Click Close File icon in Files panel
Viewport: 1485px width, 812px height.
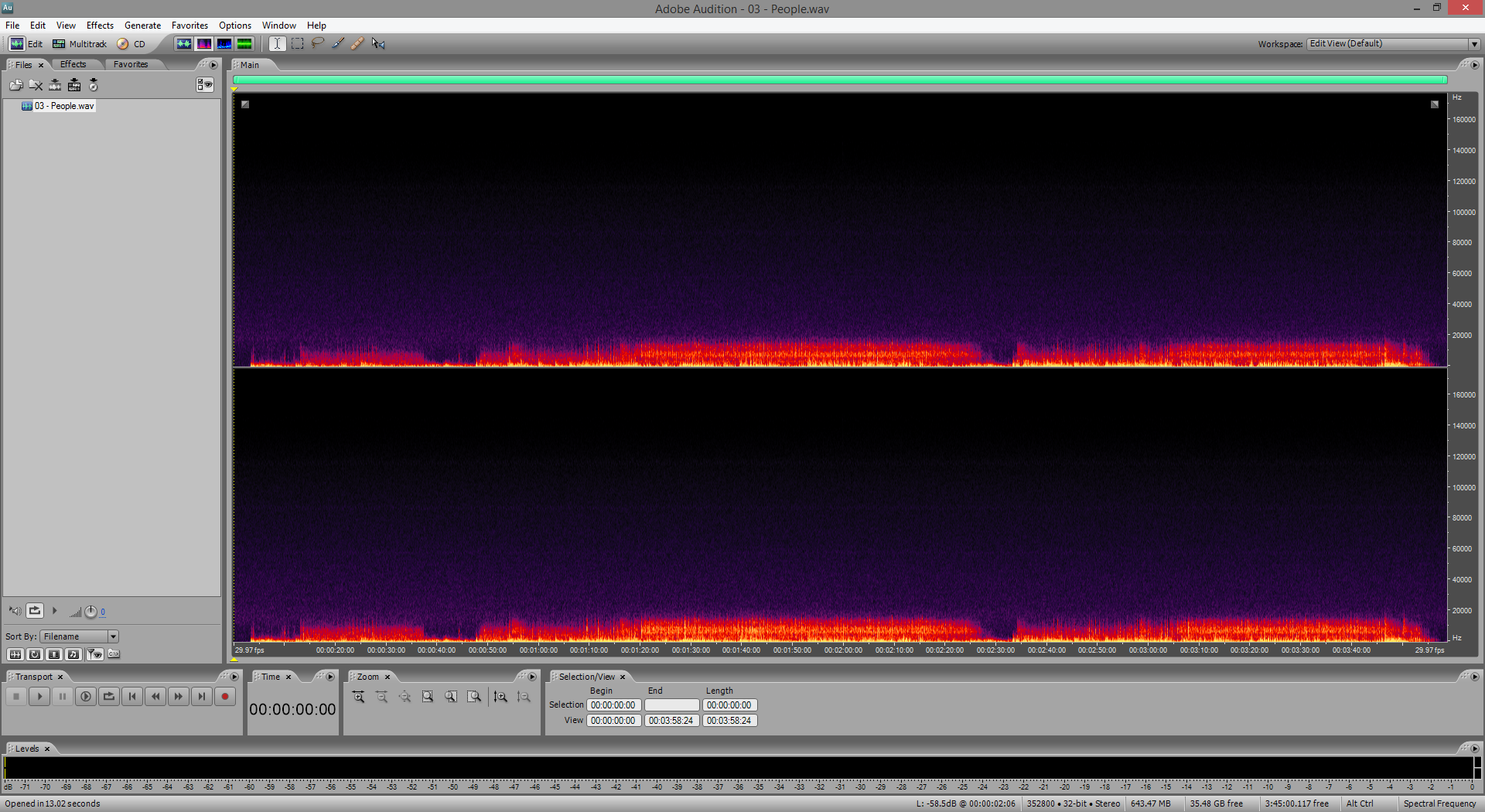click(36, 85)
